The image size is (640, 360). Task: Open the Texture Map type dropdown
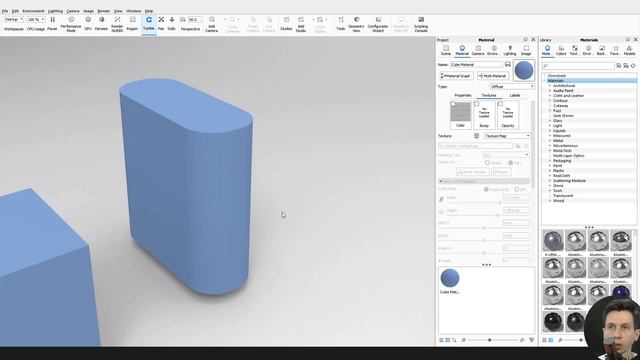[x=507, y=136]
